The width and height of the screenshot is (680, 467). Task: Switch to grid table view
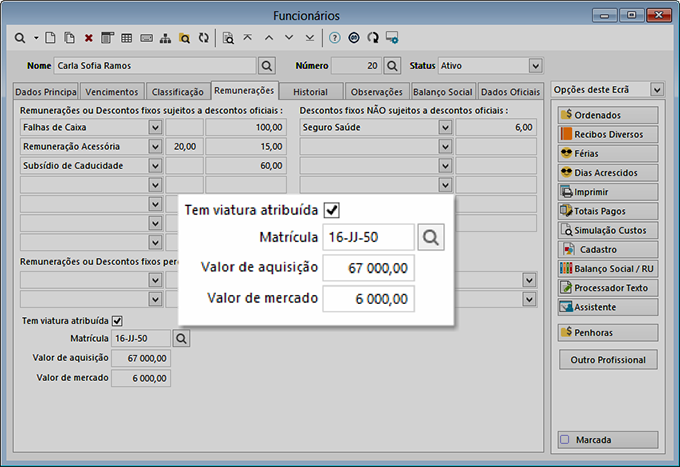(127, 38)
